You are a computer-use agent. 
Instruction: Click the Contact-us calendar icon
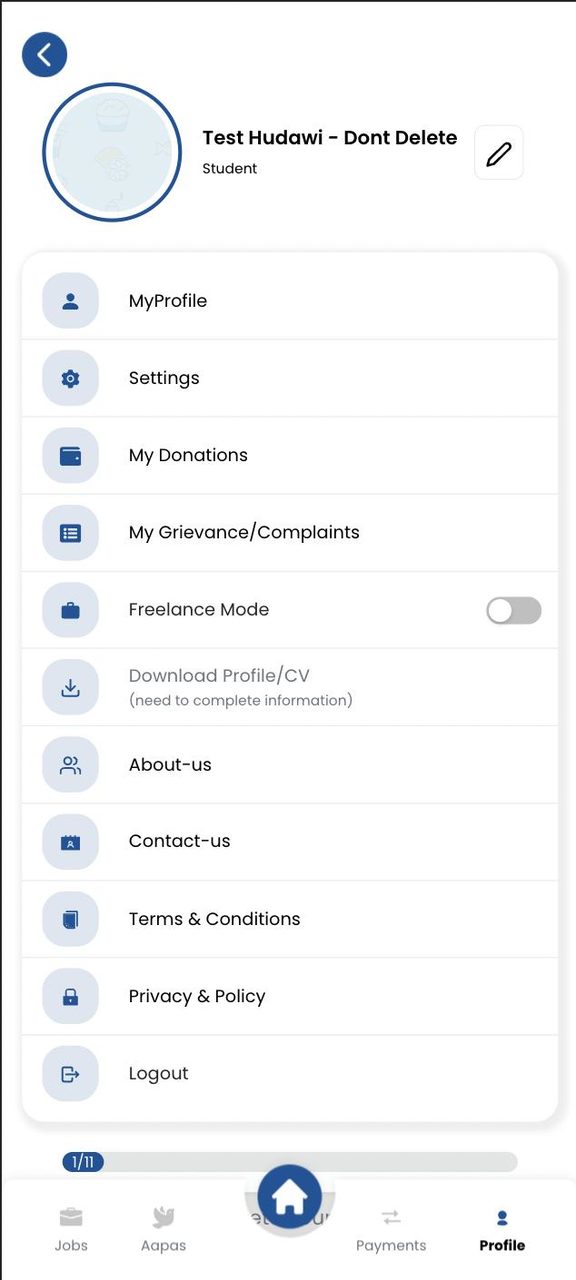[70, 841]
